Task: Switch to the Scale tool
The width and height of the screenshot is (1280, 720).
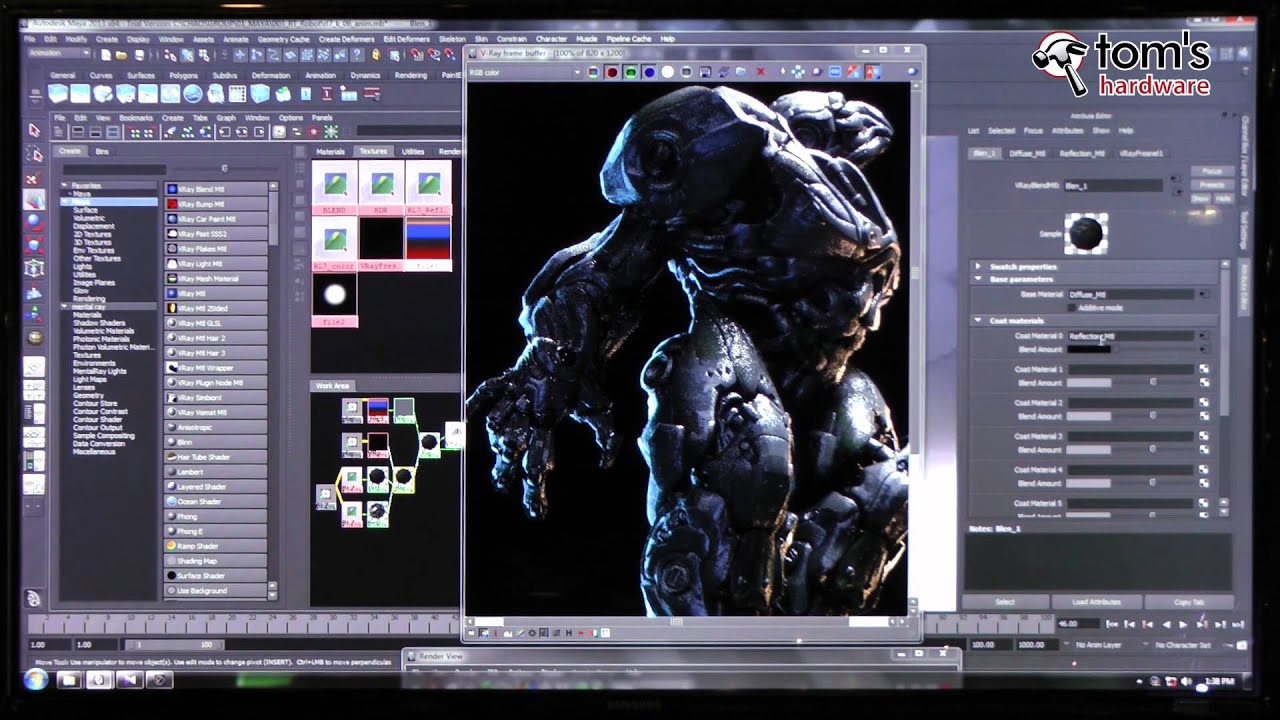Action: pos(34,245)
